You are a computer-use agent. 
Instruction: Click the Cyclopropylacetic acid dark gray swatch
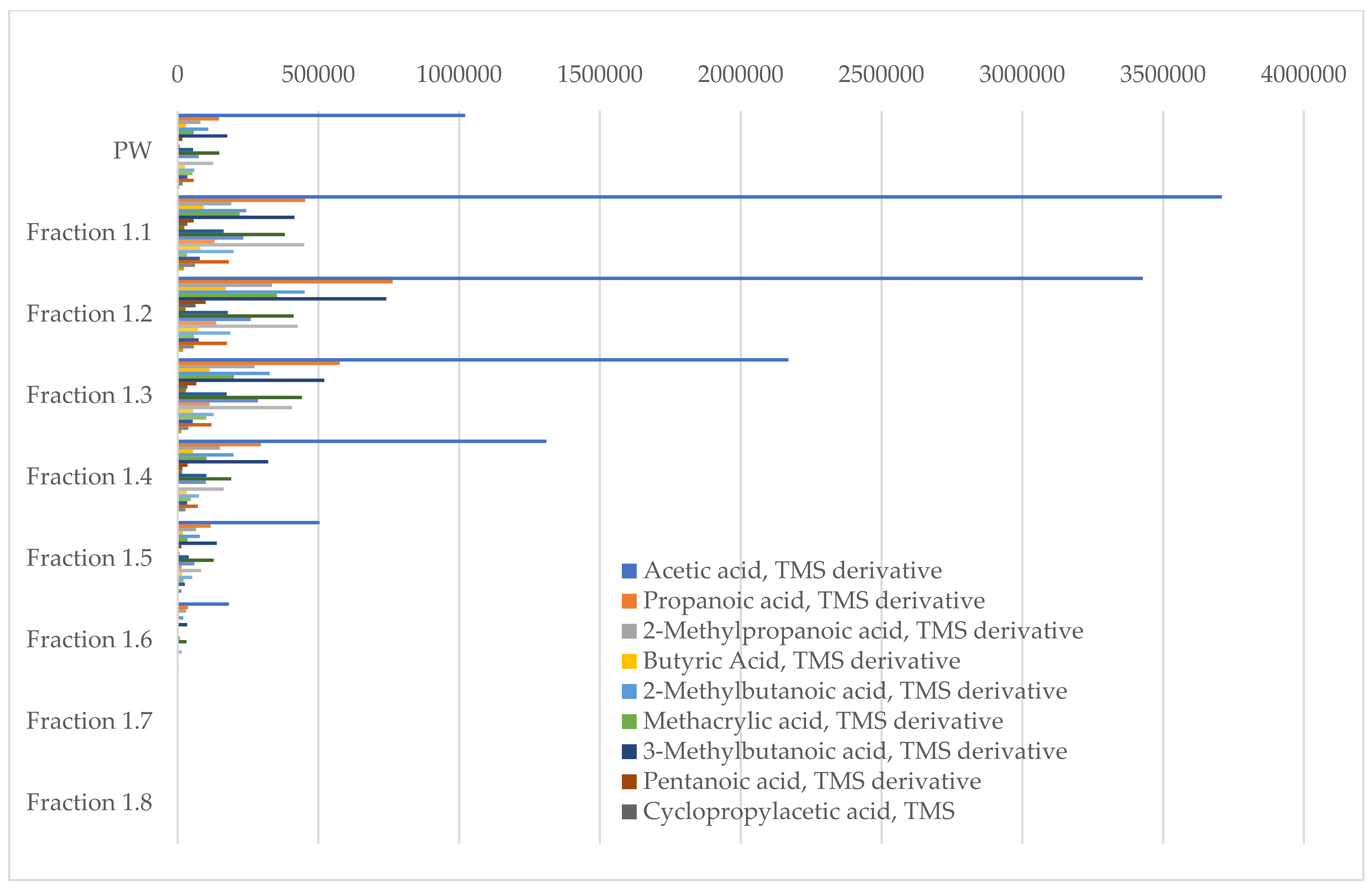tap(629, 811)
